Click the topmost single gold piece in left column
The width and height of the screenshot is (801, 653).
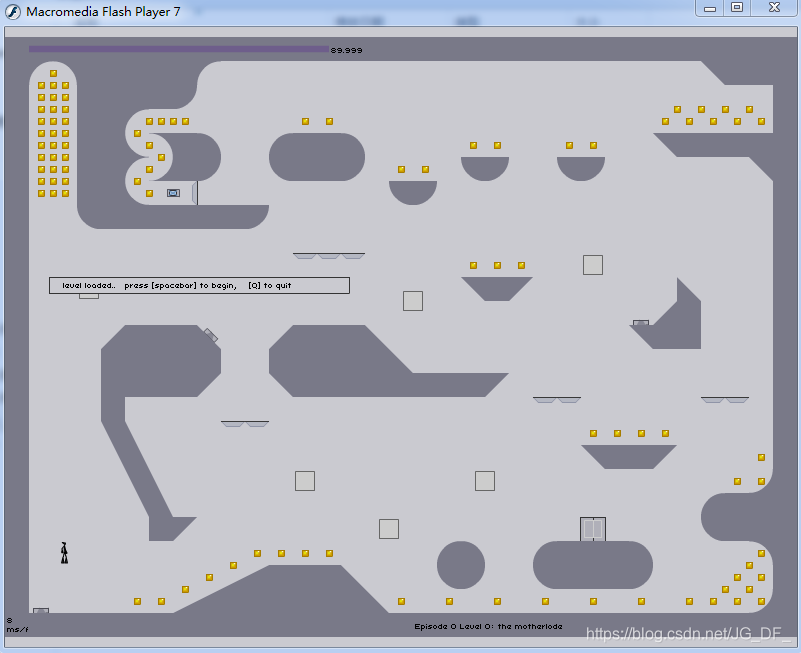[x=53, y=73]
